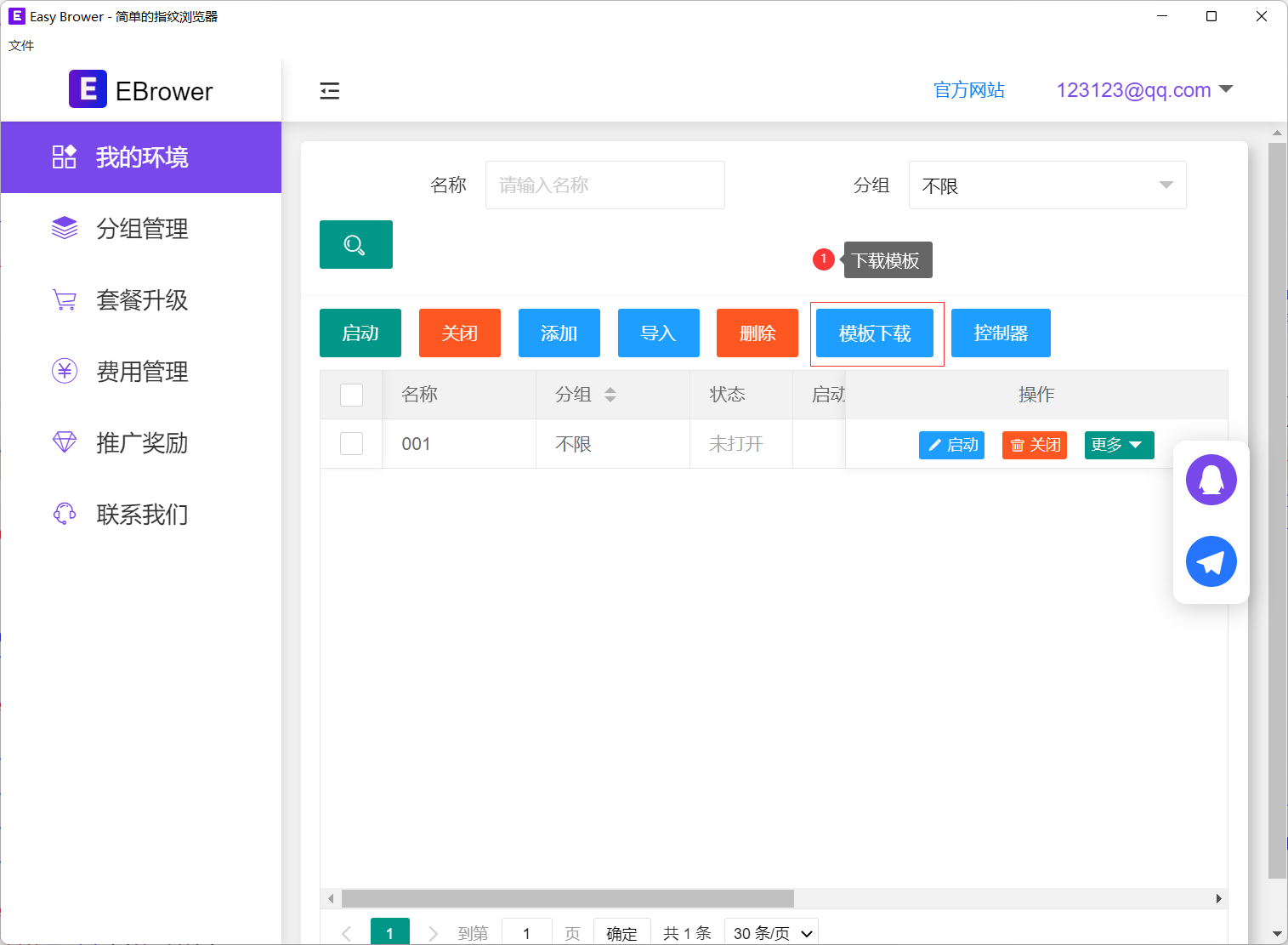Click the green 启动 toolbar button
The width and height of the screenshot is (1288, 945).
[x=360, y=333]
